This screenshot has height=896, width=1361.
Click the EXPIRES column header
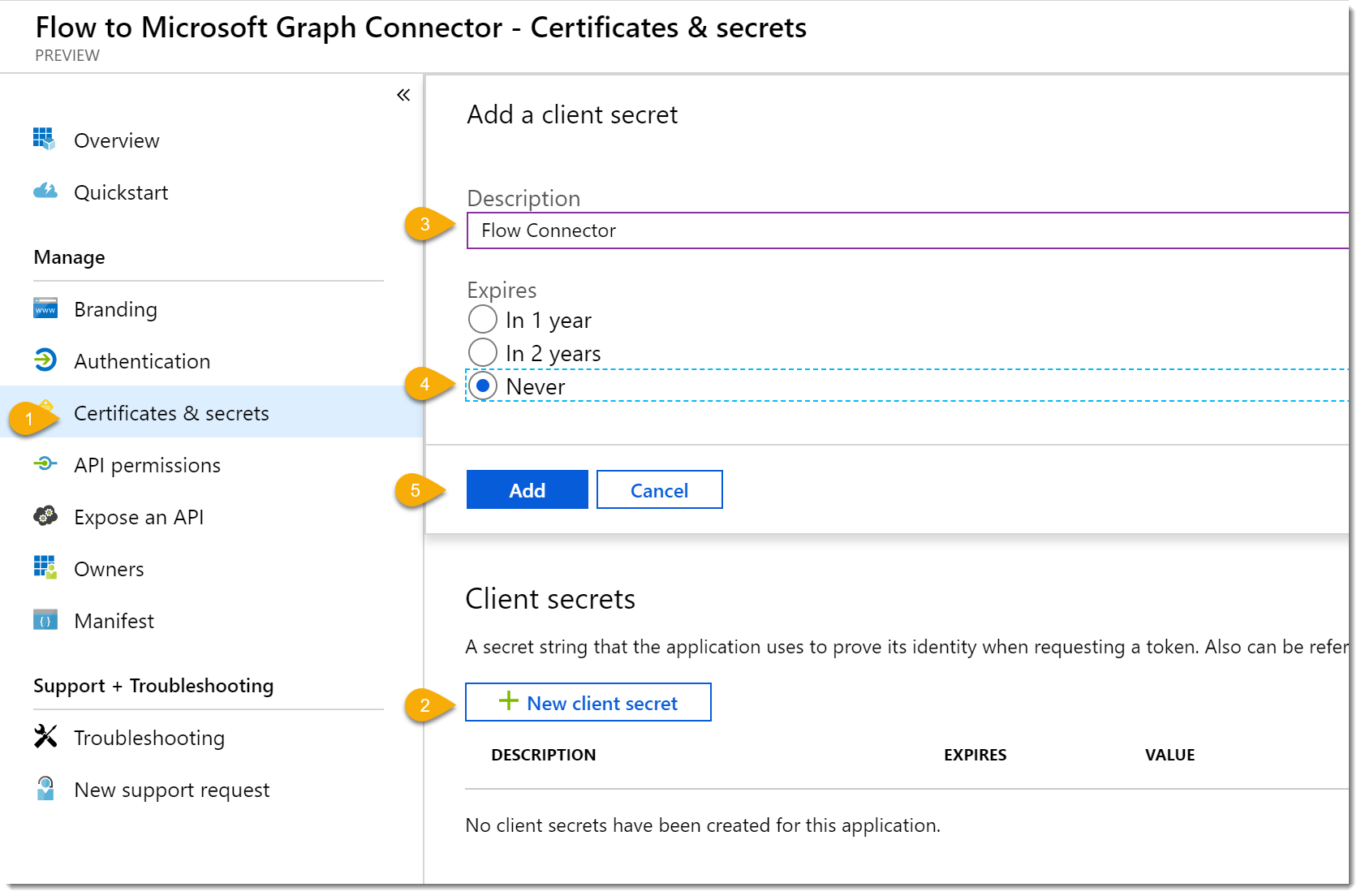[x=975, y=755]
